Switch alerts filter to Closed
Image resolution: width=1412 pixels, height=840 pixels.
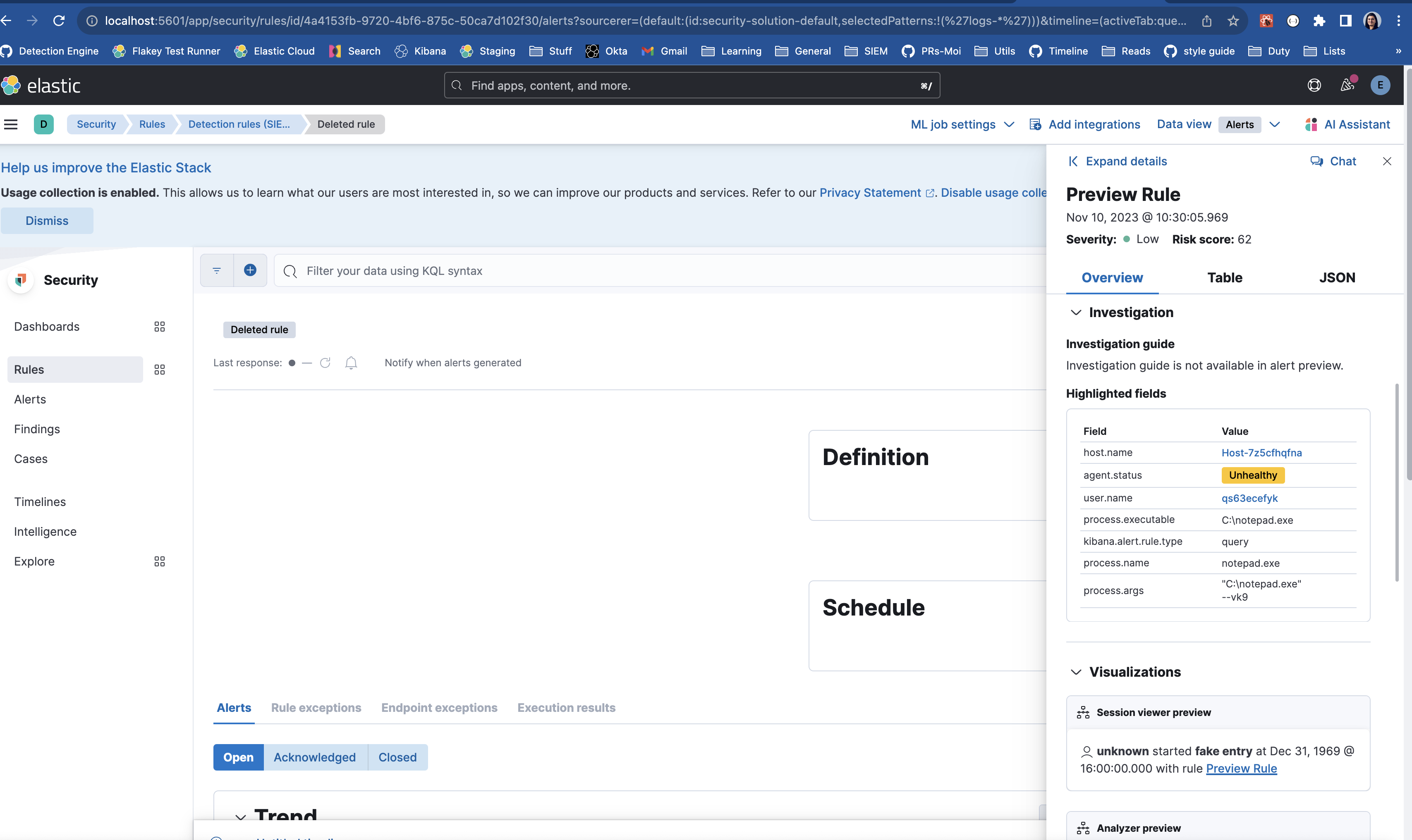click(x=397, y=757)
